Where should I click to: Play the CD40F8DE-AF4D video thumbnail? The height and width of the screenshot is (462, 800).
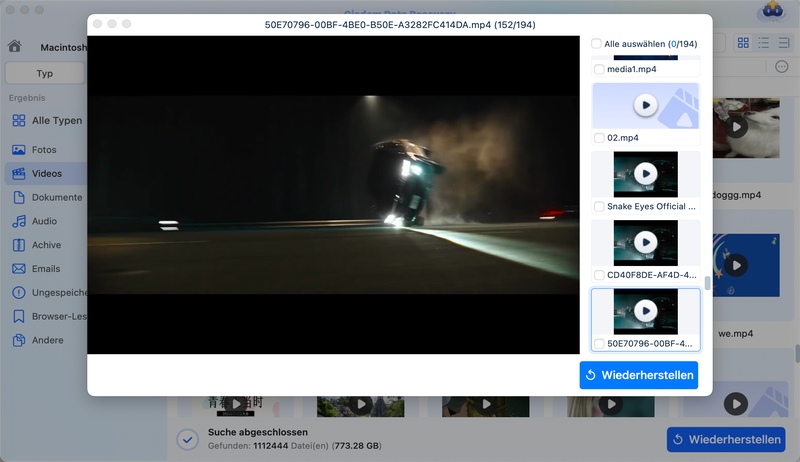click(x=645, y=242)
